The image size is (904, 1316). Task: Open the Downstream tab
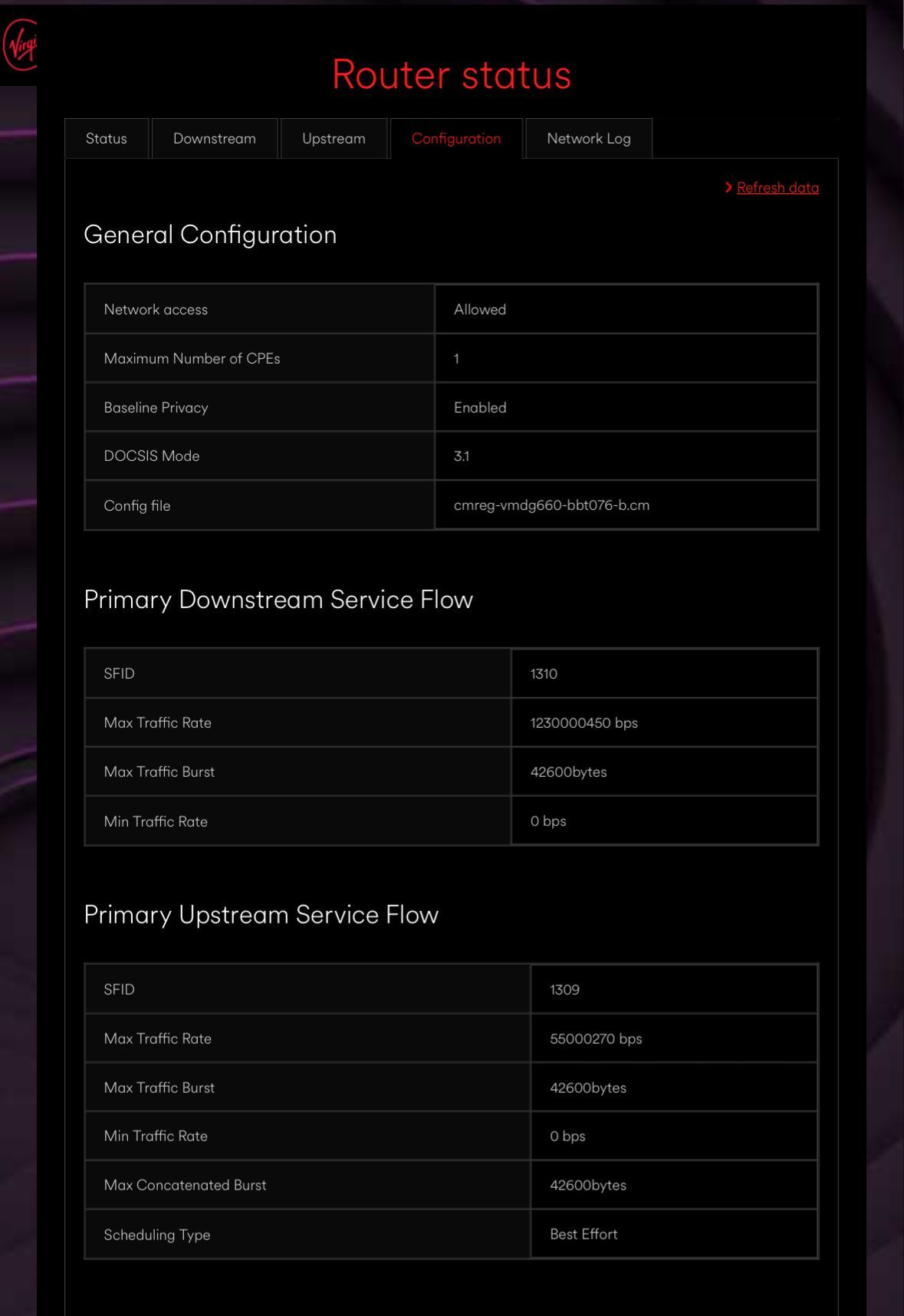(x=215, y=139)
